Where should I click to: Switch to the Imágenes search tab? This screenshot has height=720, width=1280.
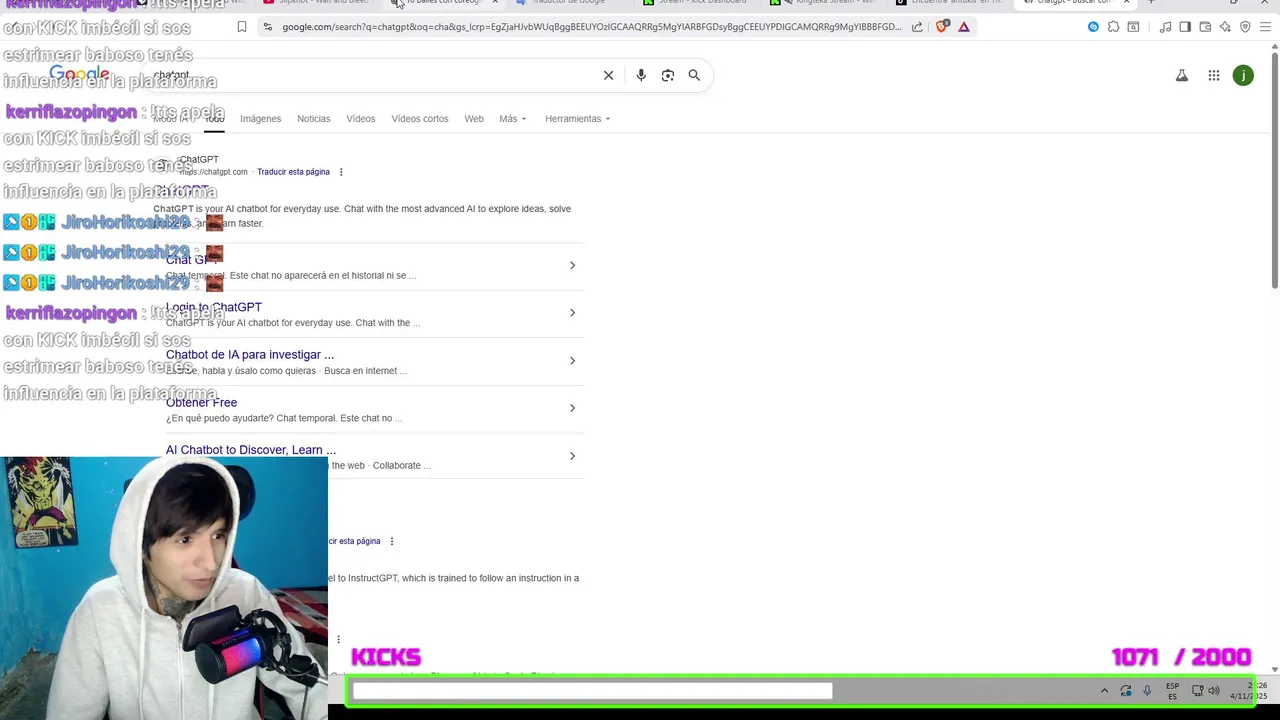(x=260, y=119)
